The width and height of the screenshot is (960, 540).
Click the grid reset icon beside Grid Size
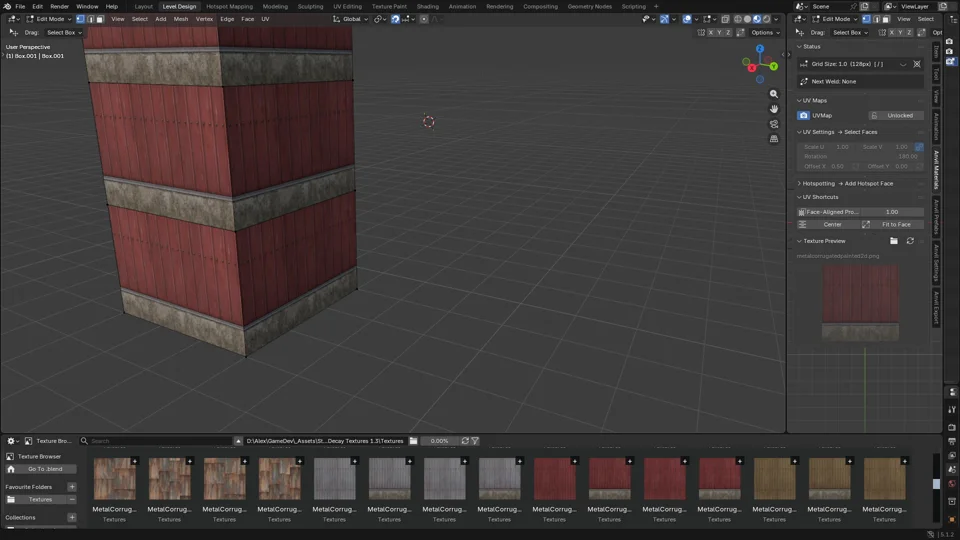pos(917,64)
